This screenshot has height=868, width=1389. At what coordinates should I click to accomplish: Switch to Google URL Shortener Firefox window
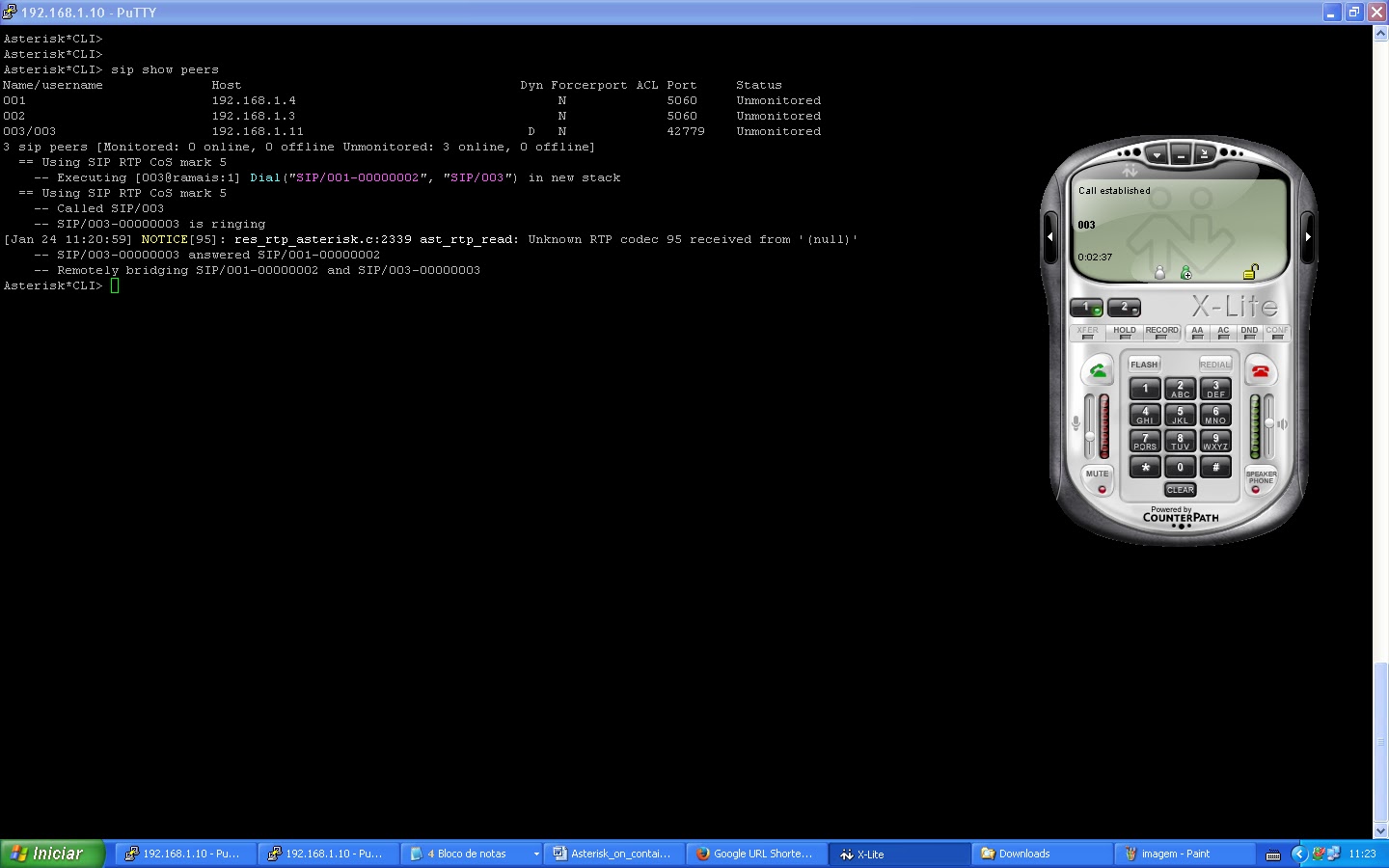point(756,854)
